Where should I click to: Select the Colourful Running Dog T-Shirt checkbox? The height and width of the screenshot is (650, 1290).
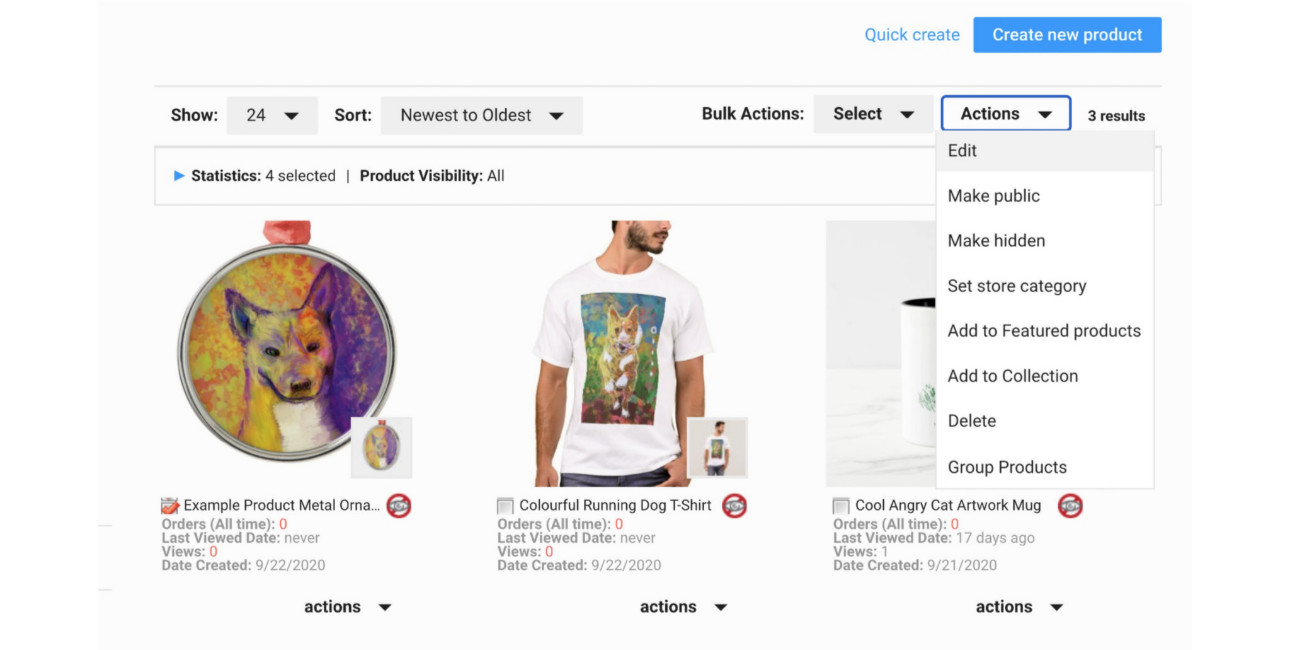505,506
